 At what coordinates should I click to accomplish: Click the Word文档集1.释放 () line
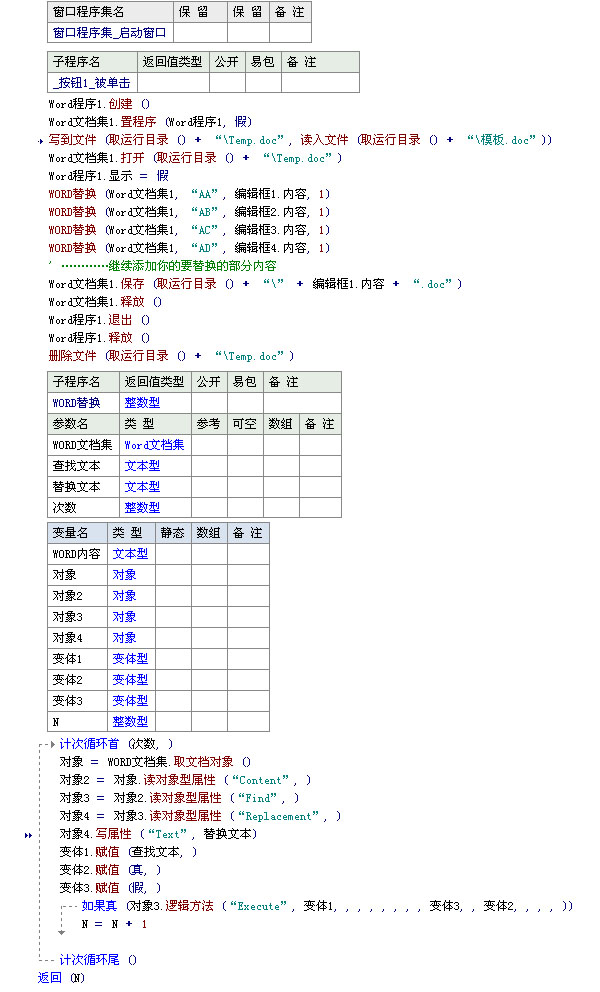[x=105, y=302]
